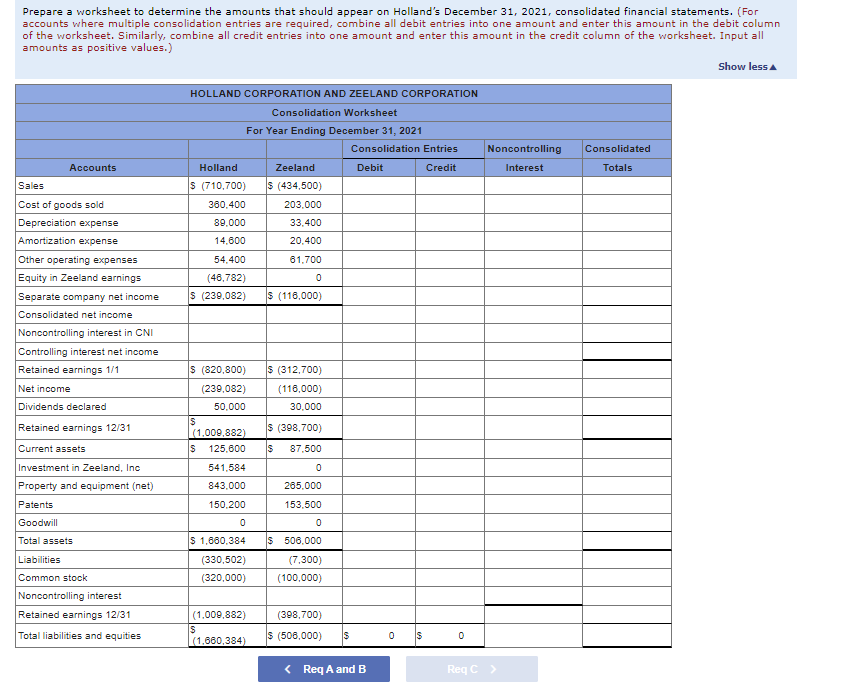The image size is (852, 687).
Task: Select Sales row Credit input cell
Action: coord(450,186)
